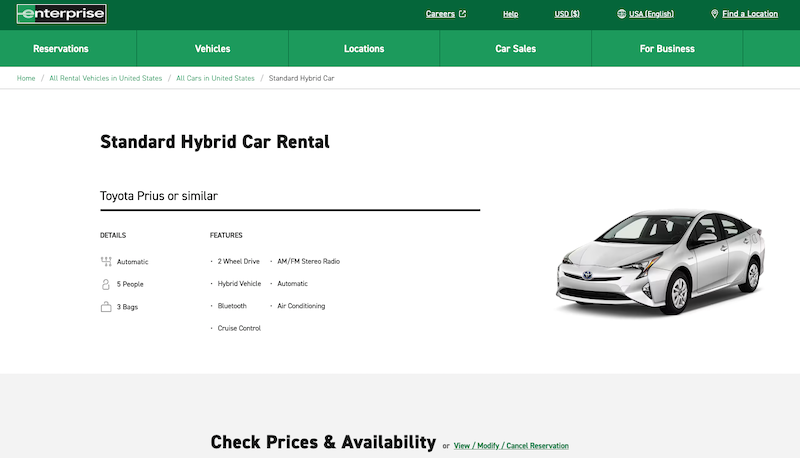Click the DETAILS section label

click(113, 235)
